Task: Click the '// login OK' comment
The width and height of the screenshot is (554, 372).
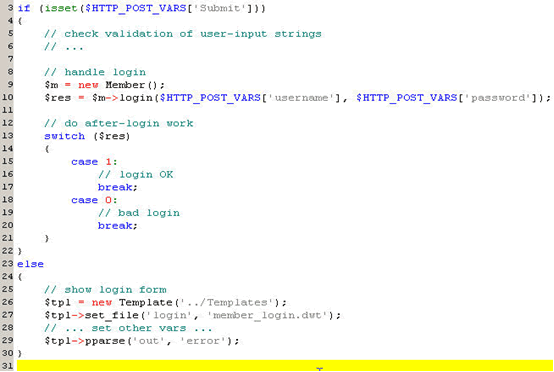Action: (136, 175)
